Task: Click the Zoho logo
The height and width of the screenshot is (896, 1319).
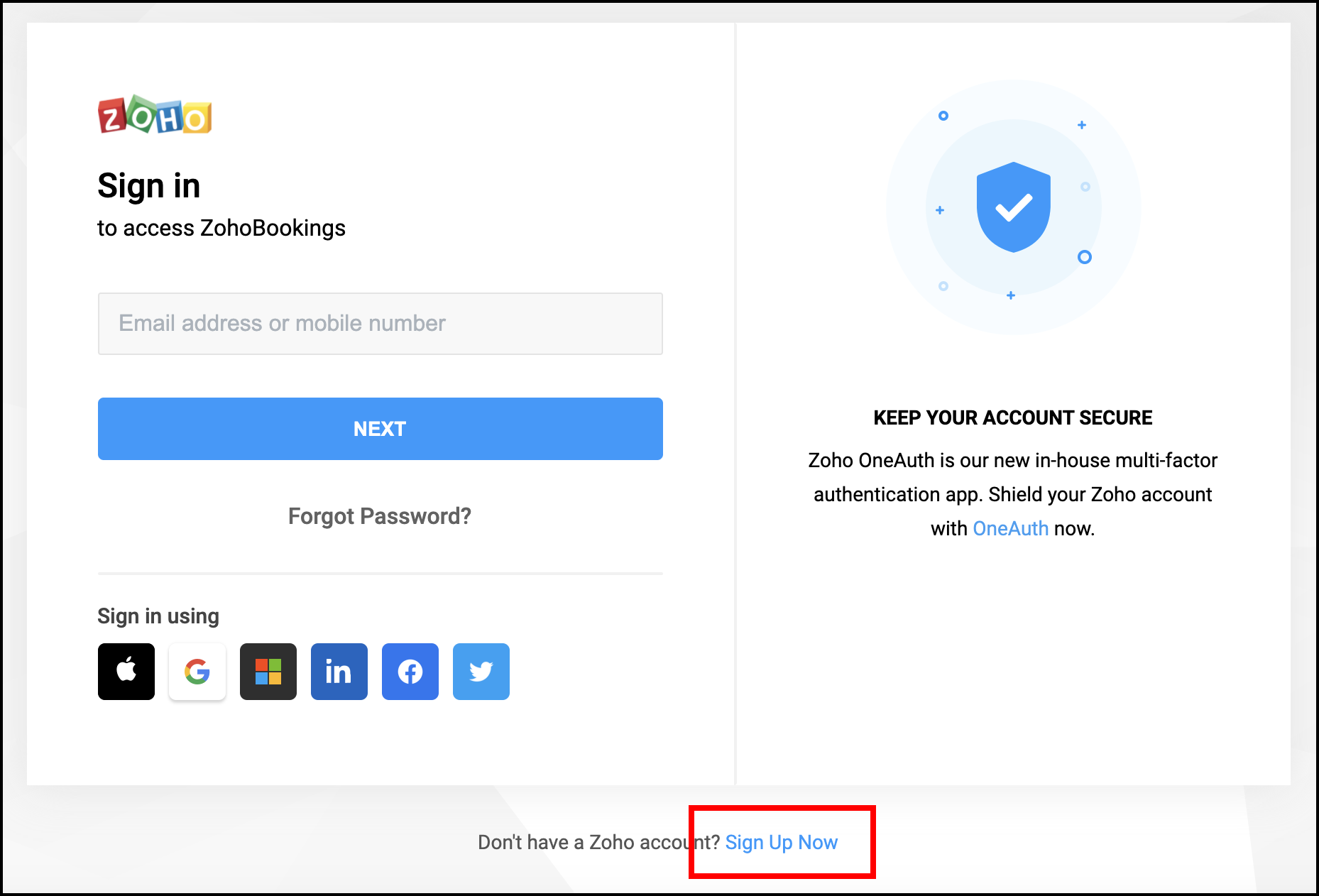Action: [x=155, y=116]
